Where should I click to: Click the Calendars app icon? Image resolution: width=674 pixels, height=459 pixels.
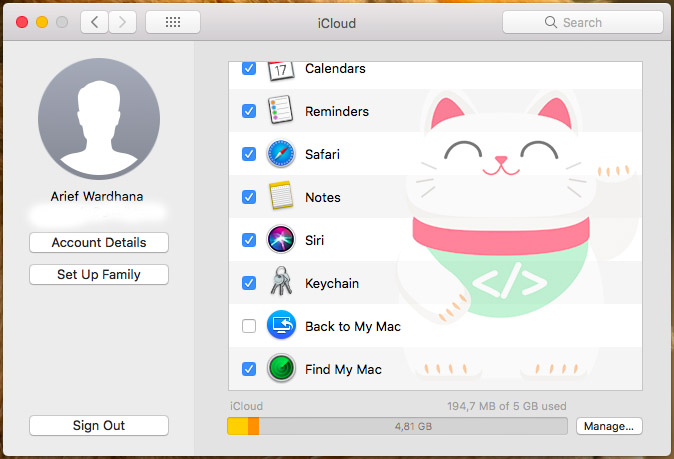point(281,71)
